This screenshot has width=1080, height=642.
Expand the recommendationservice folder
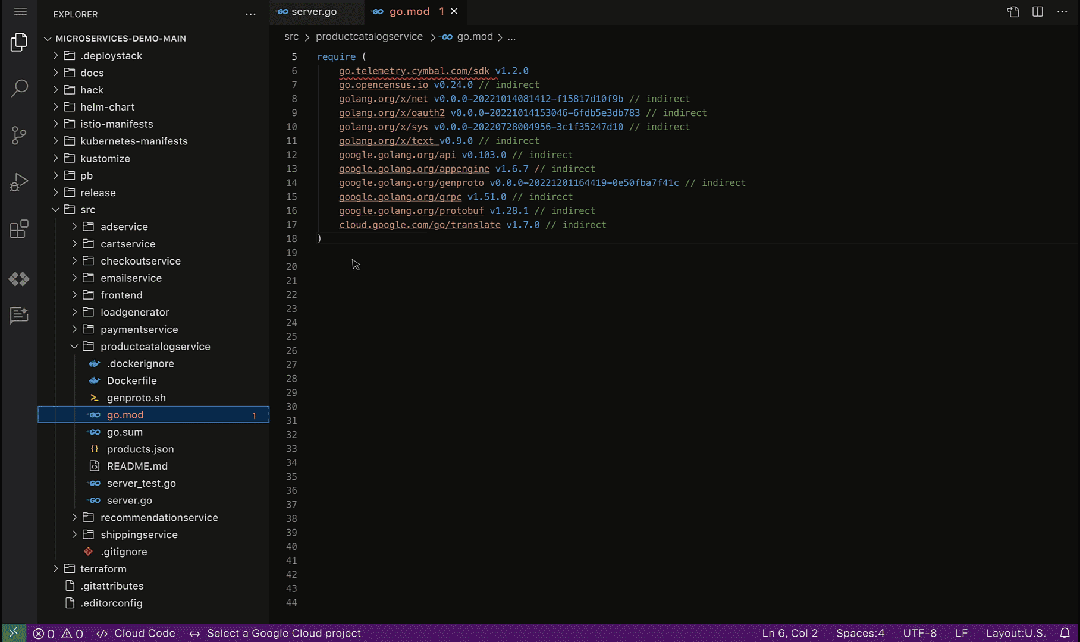point(159,517)
